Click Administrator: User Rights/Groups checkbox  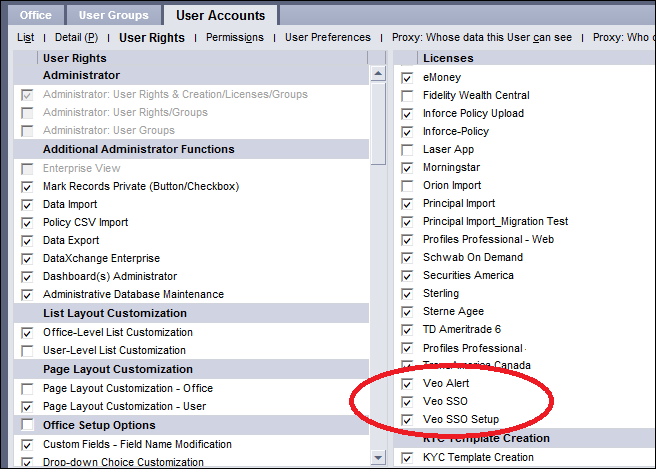(27, 113)
